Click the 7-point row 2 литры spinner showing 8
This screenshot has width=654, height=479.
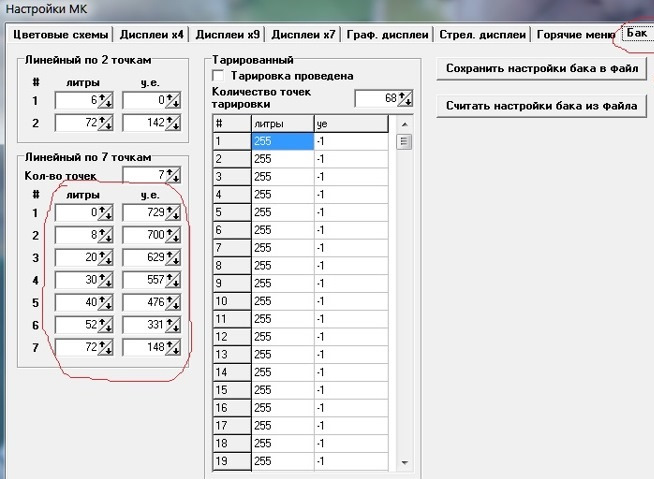[105, 235]
